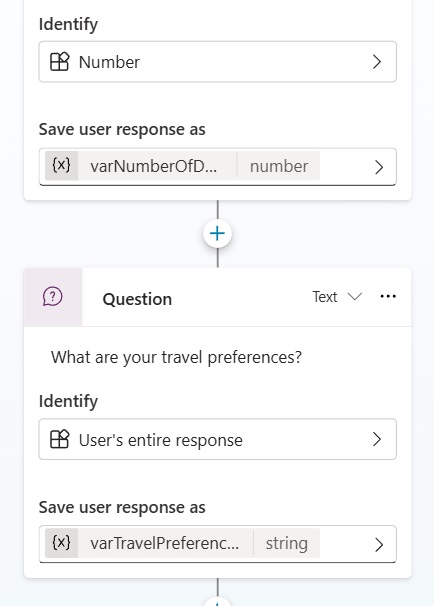This screenshot has width=434, height=606.
Task: Click the entity icon beside Number
Action: point(60,62)
